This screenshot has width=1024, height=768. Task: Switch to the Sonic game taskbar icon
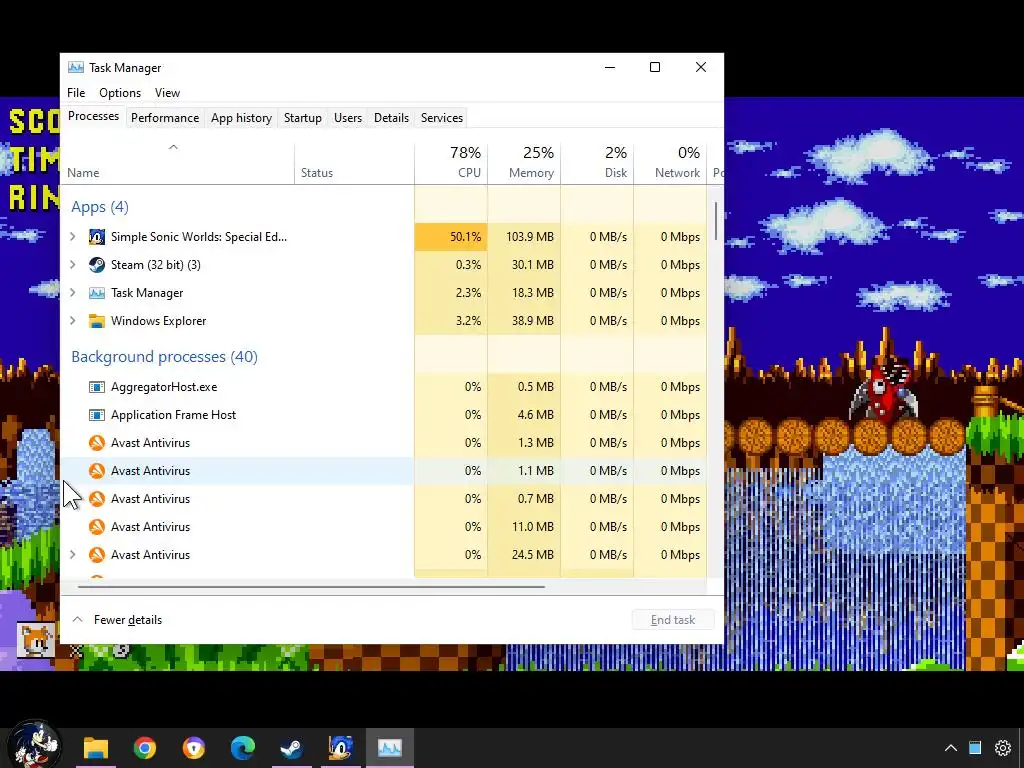340,748
